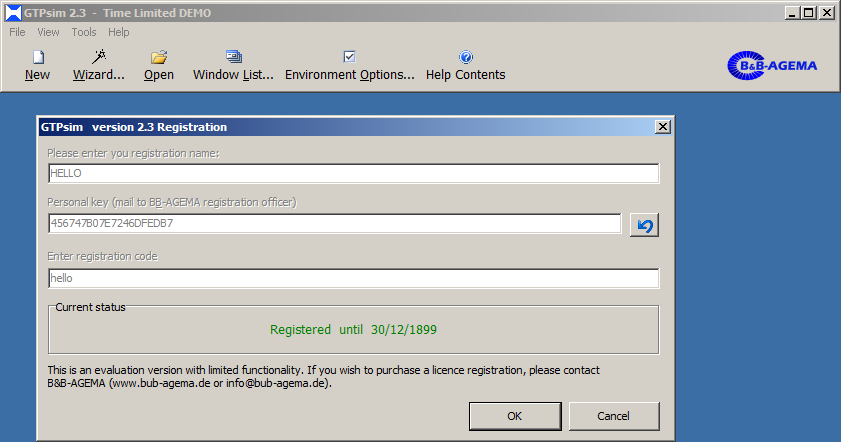
Task: Open the Tools menu
Action: pos(84,32)
